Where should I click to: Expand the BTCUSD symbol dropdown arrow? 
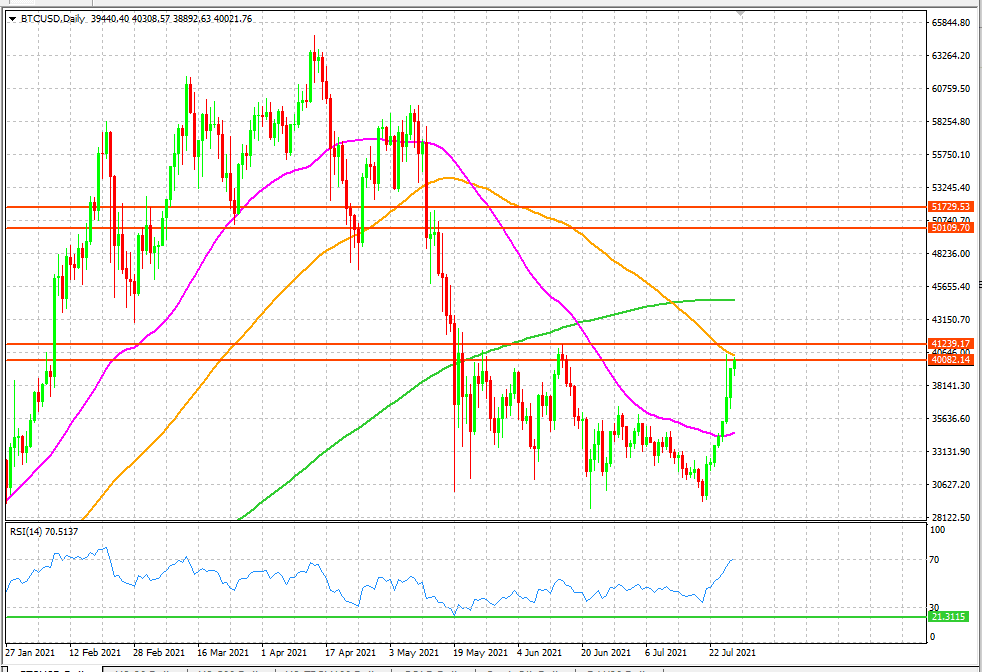[12, 17]
